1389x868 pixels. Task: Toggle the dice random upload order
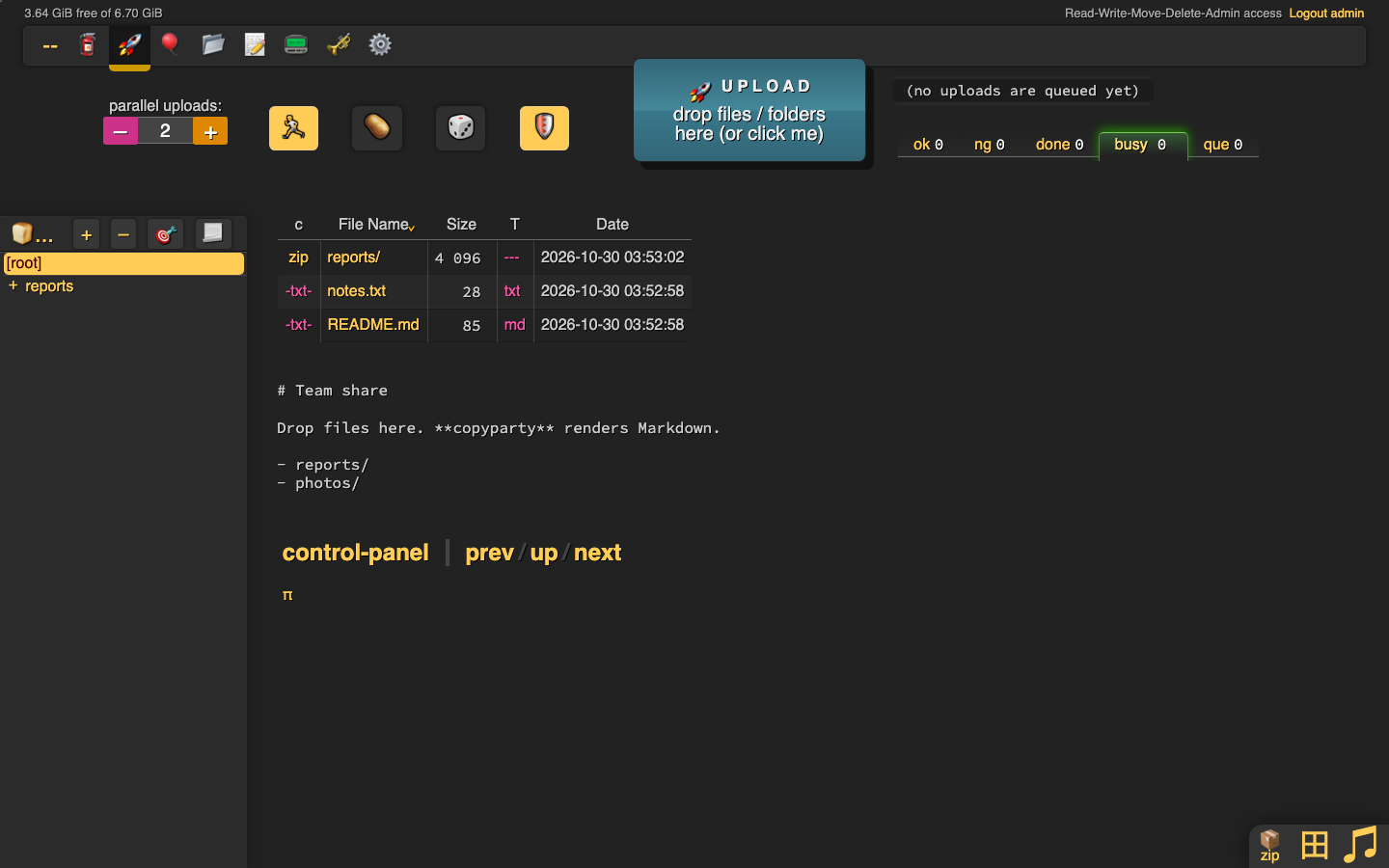pos(461,128)
